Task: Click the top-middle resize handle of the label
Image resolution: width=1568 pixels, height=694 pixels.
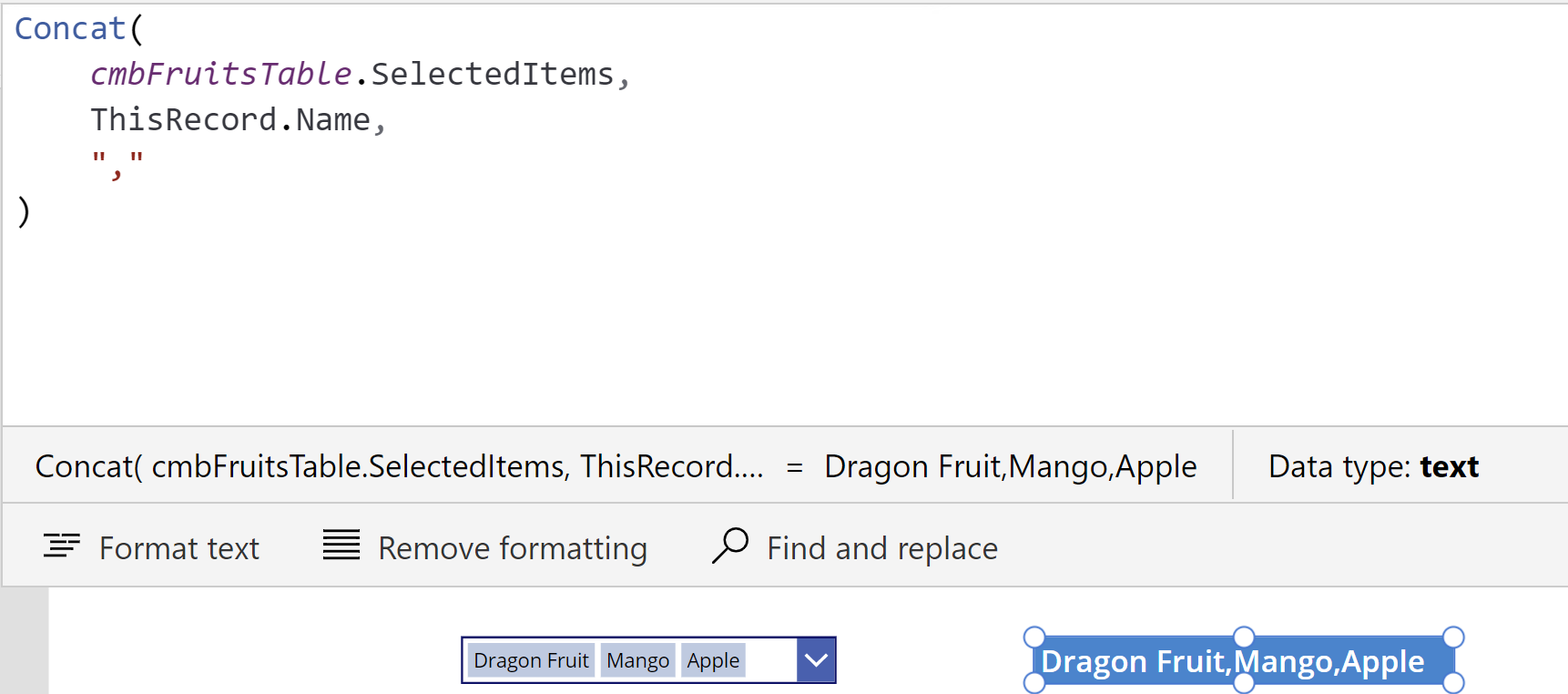Action: (x=1244, y=637)
